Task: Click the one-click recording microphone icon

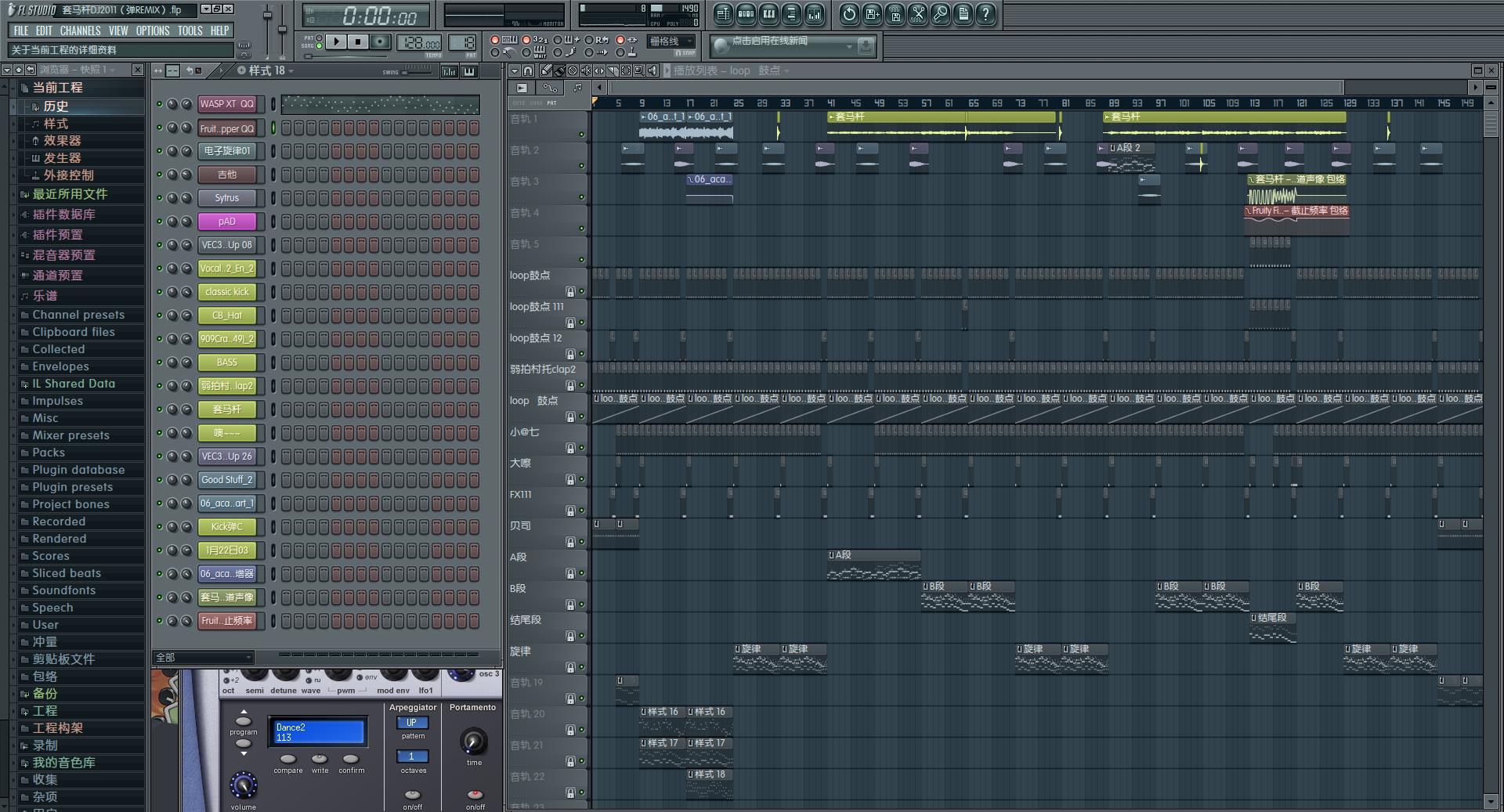Action: coord(940,14)
